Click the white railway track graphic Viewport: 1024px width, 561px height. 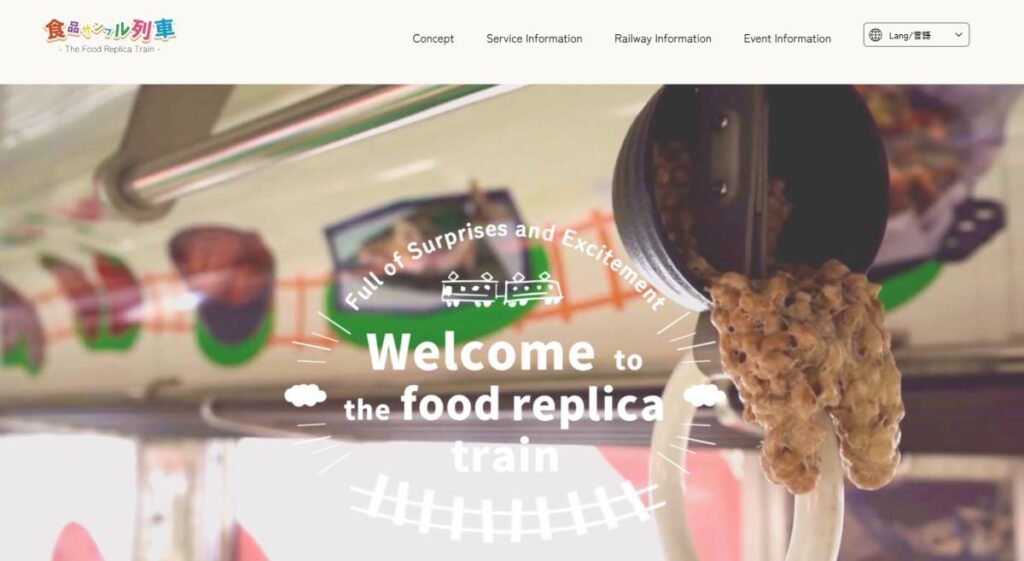[506, 508]
